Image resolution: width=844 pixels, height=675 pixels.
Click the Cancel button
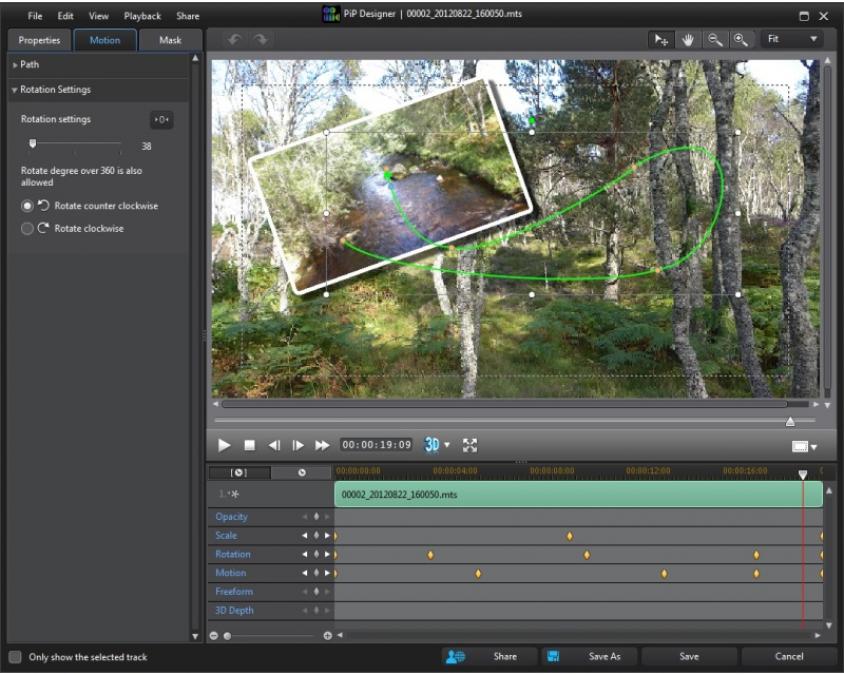coord(789,656)
